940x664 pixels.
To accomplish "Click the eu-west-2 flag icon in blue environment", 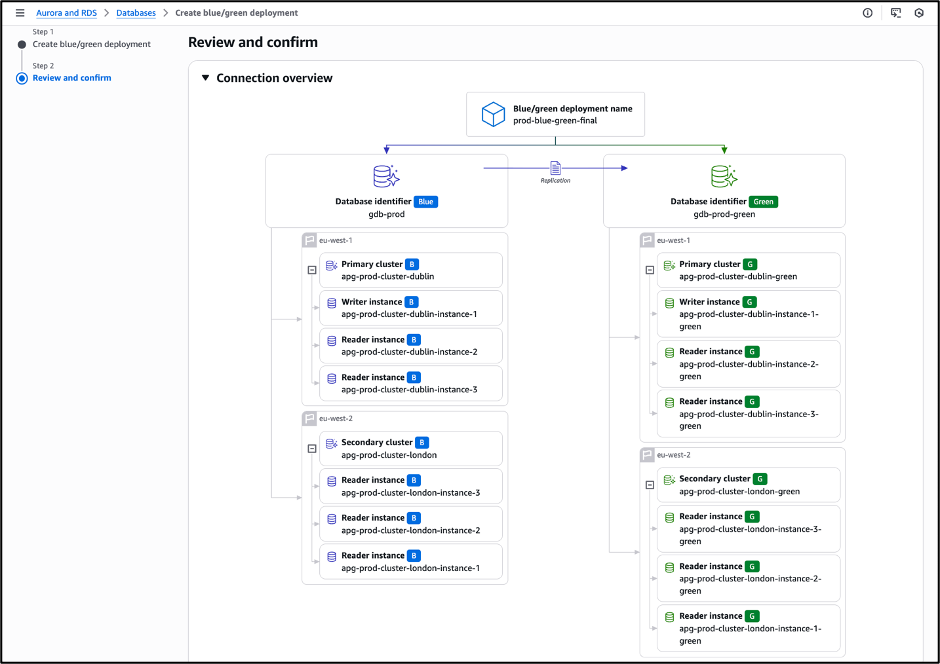I will tap(308, 418).
